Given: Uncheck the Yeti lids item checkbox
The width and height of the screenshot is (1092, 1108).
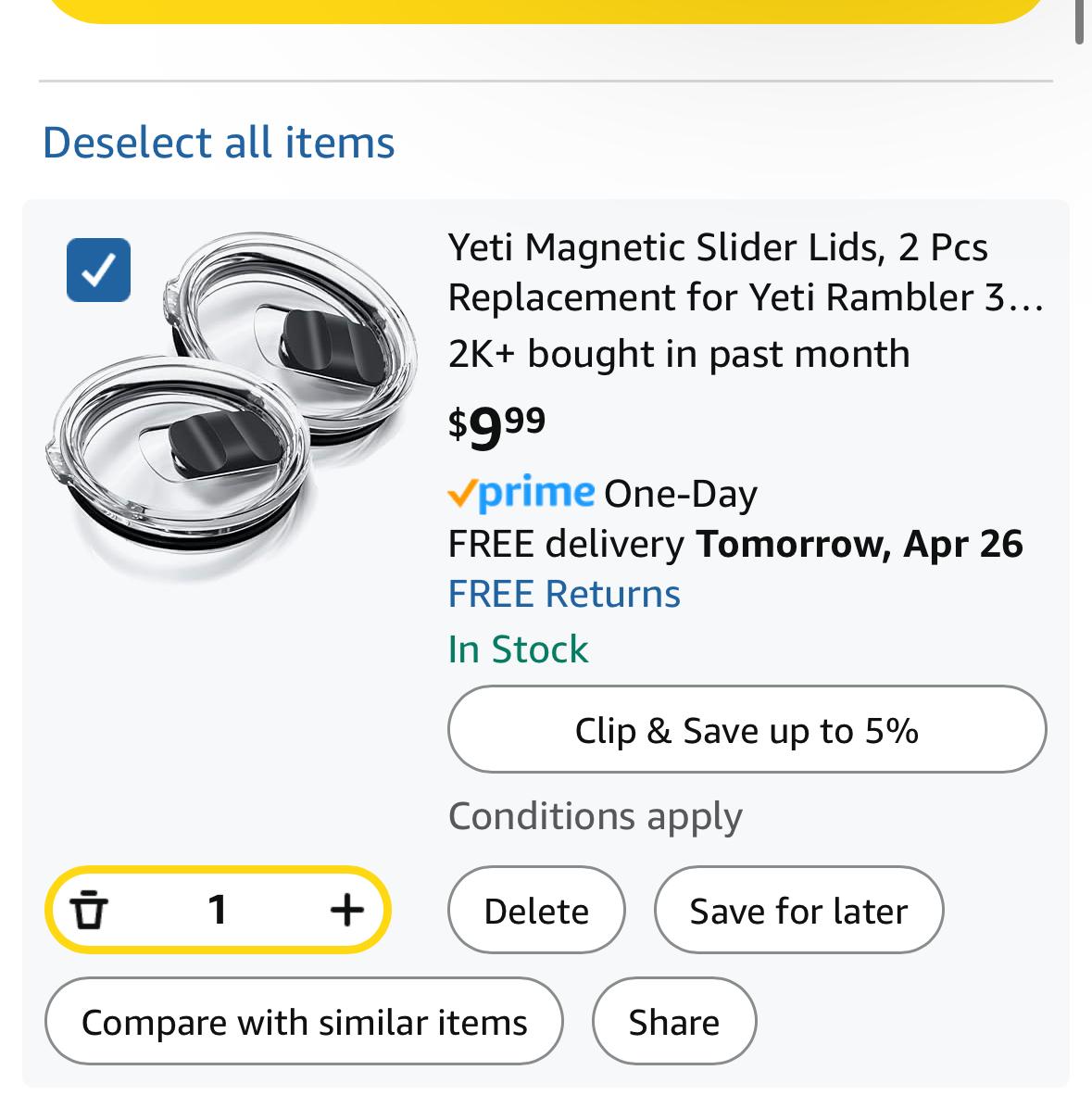Looking at the screenshot, I should (x=98, y=270).
